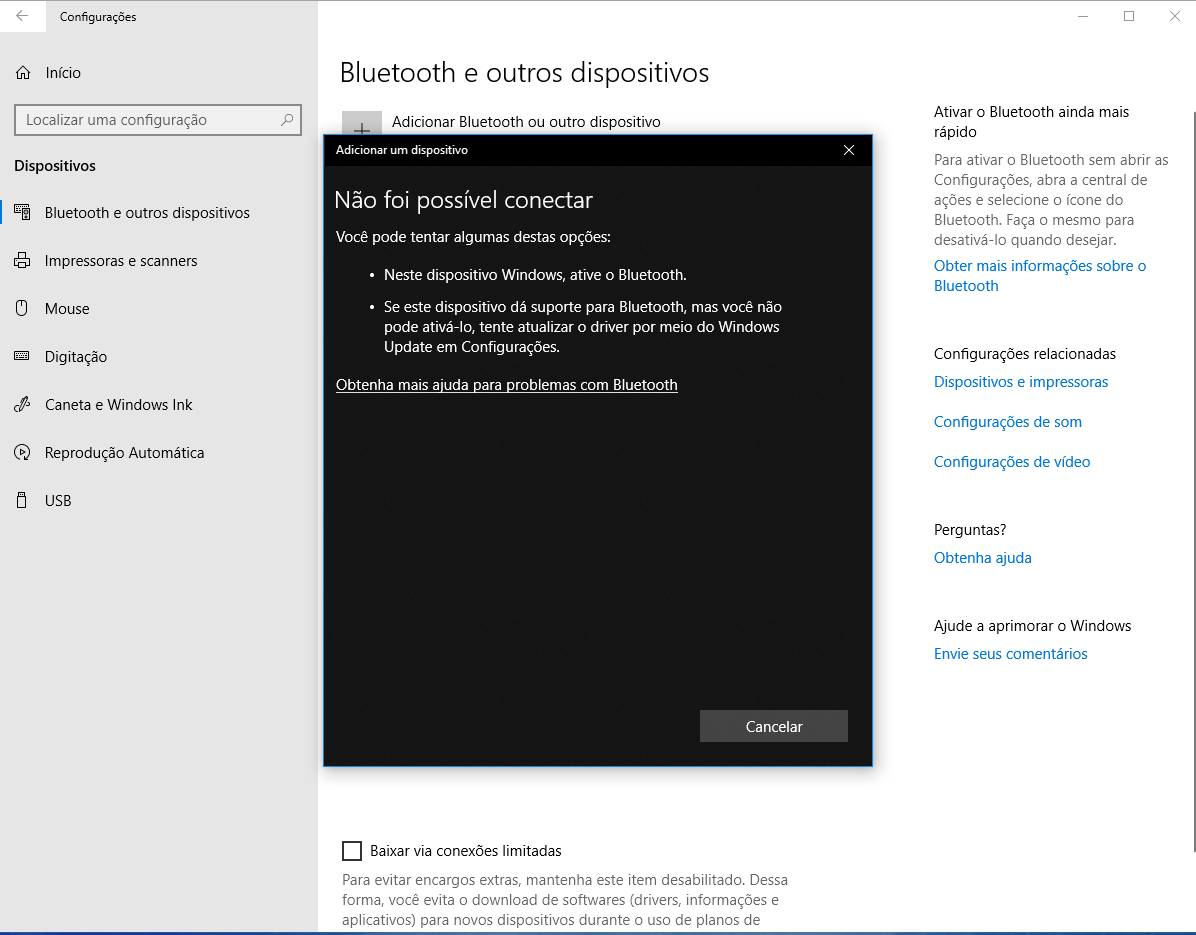Click the 'Perguntas?' heading
1196x935 pixels.
(969, 529)
